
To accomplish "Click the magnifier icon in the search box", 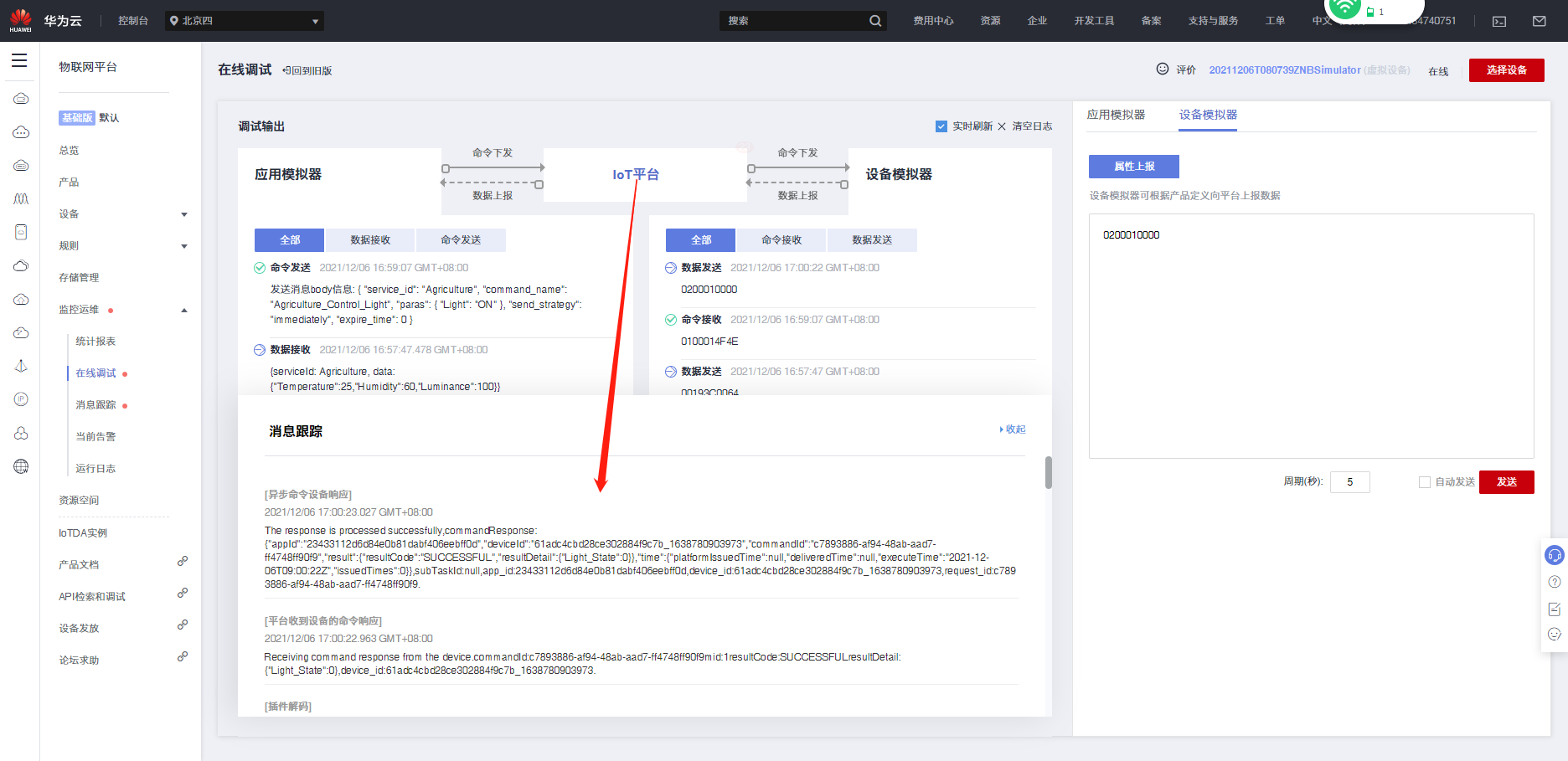I will [875, 21].
